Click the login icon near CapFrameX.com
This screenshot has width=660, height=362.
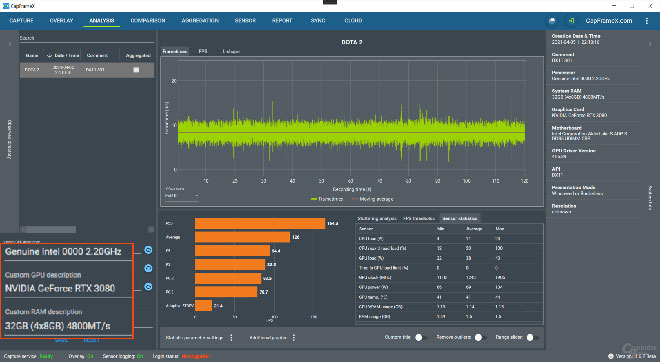571,21
